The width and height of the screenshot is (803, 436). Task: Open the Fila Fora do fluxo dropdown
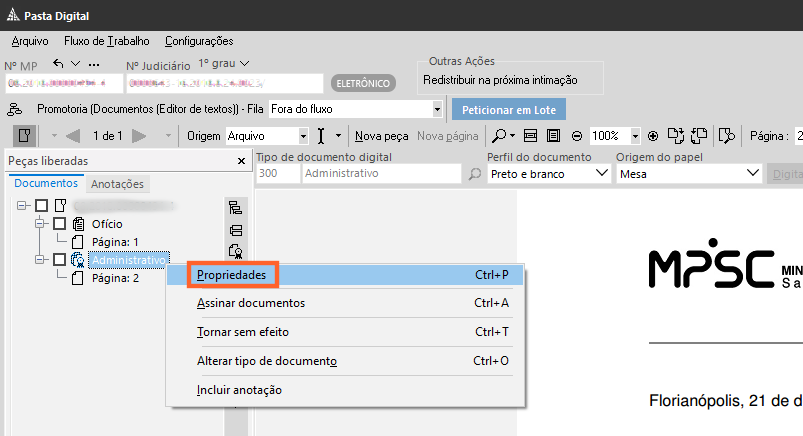tap(437, 108)
